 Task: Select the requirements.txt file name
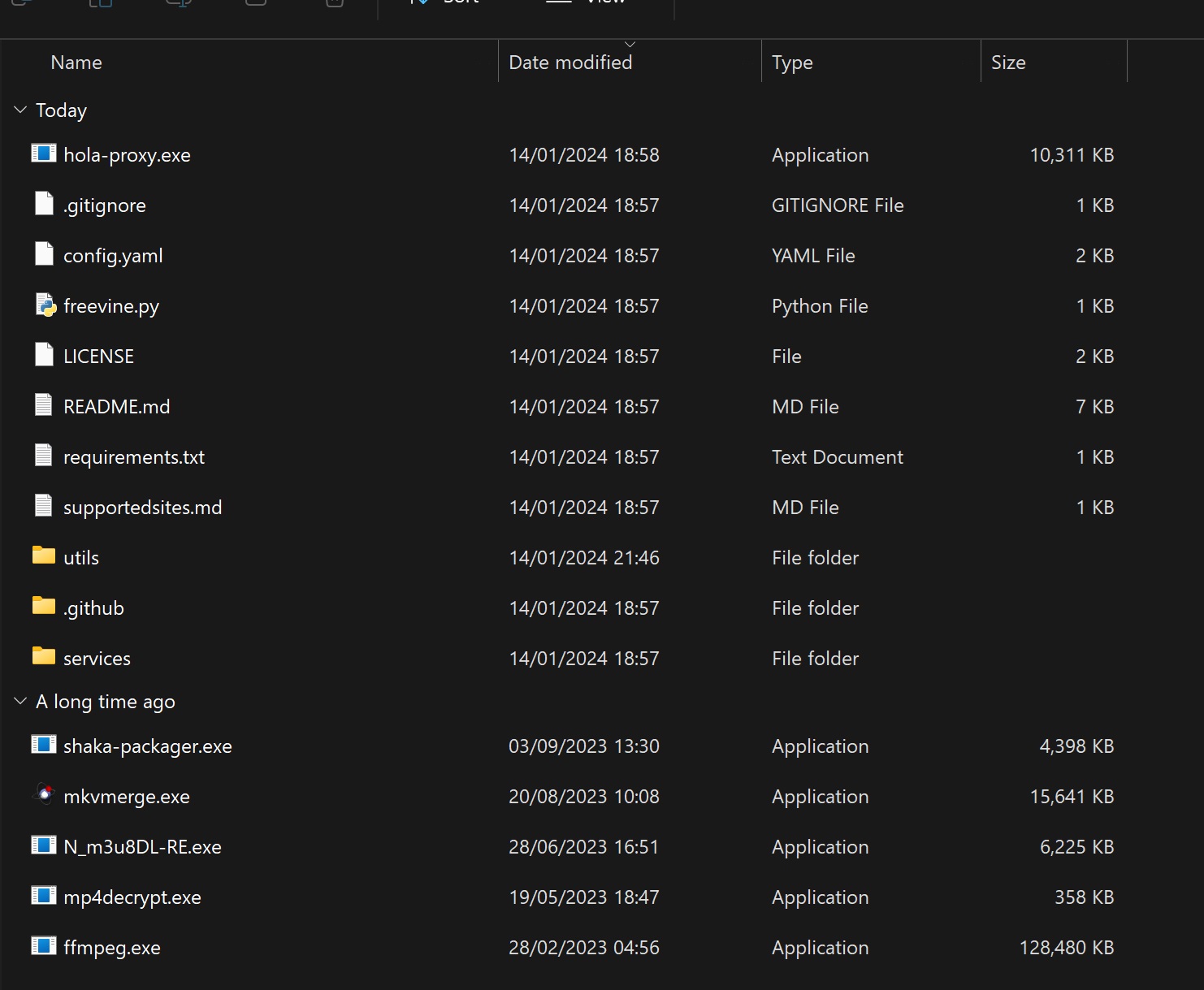tap(134, 457)
